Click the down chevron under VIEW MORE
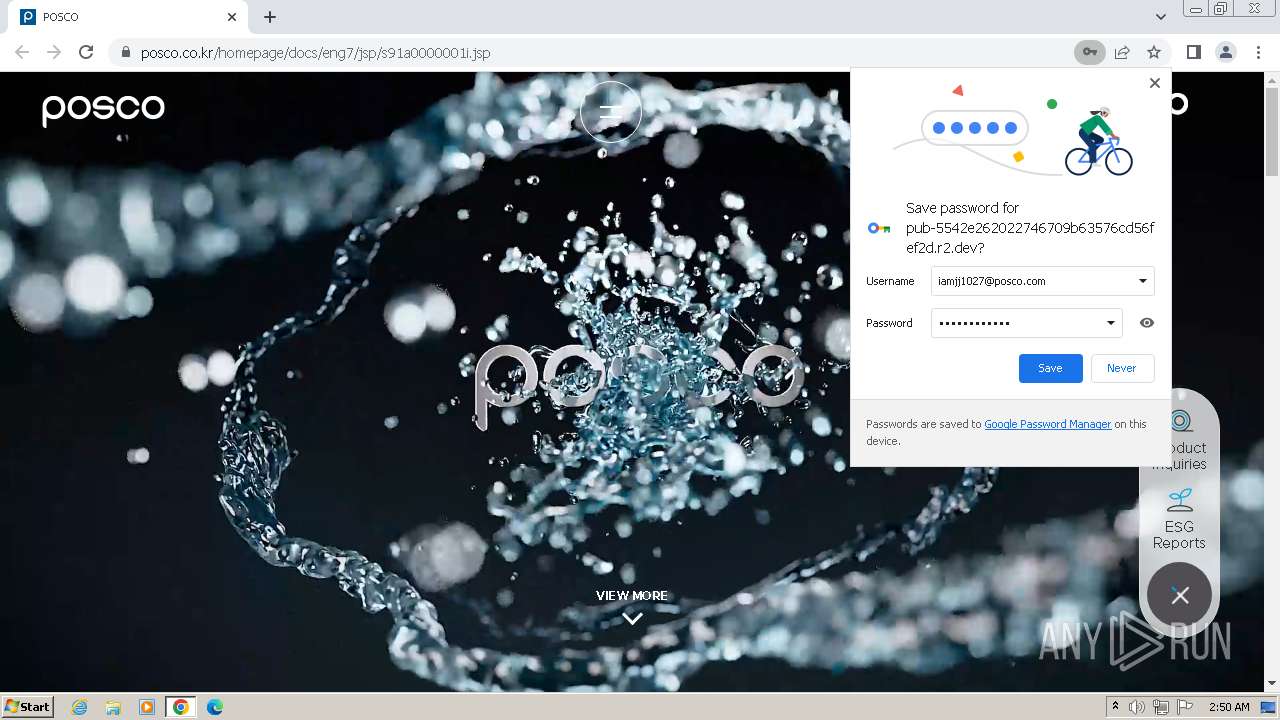This screenshot has width=1280, height=720. point(632,619)
